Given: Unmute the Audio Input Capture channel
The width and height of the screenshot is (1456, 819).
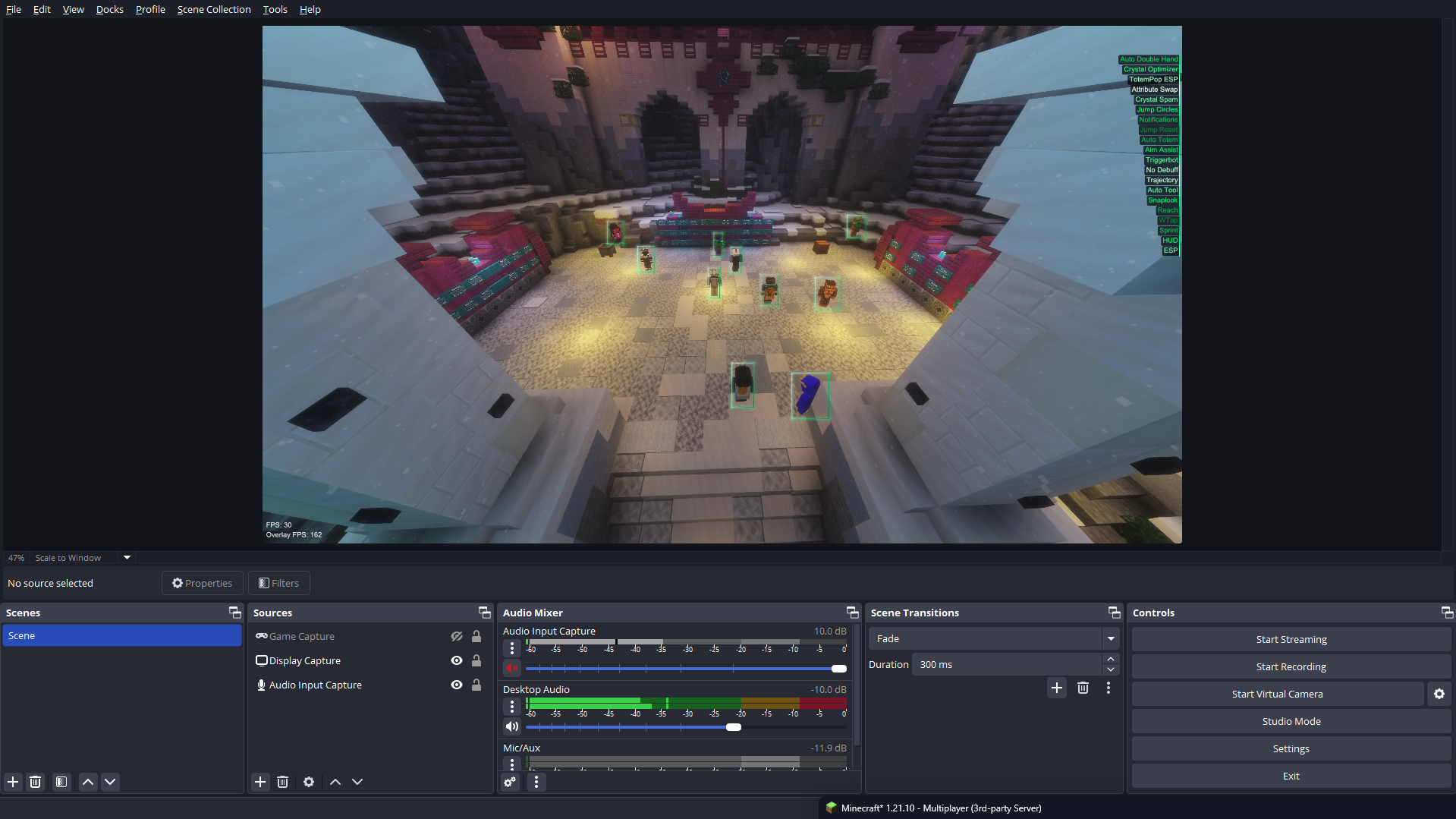Looking at the screenshot, I should (x=512, y=668).
